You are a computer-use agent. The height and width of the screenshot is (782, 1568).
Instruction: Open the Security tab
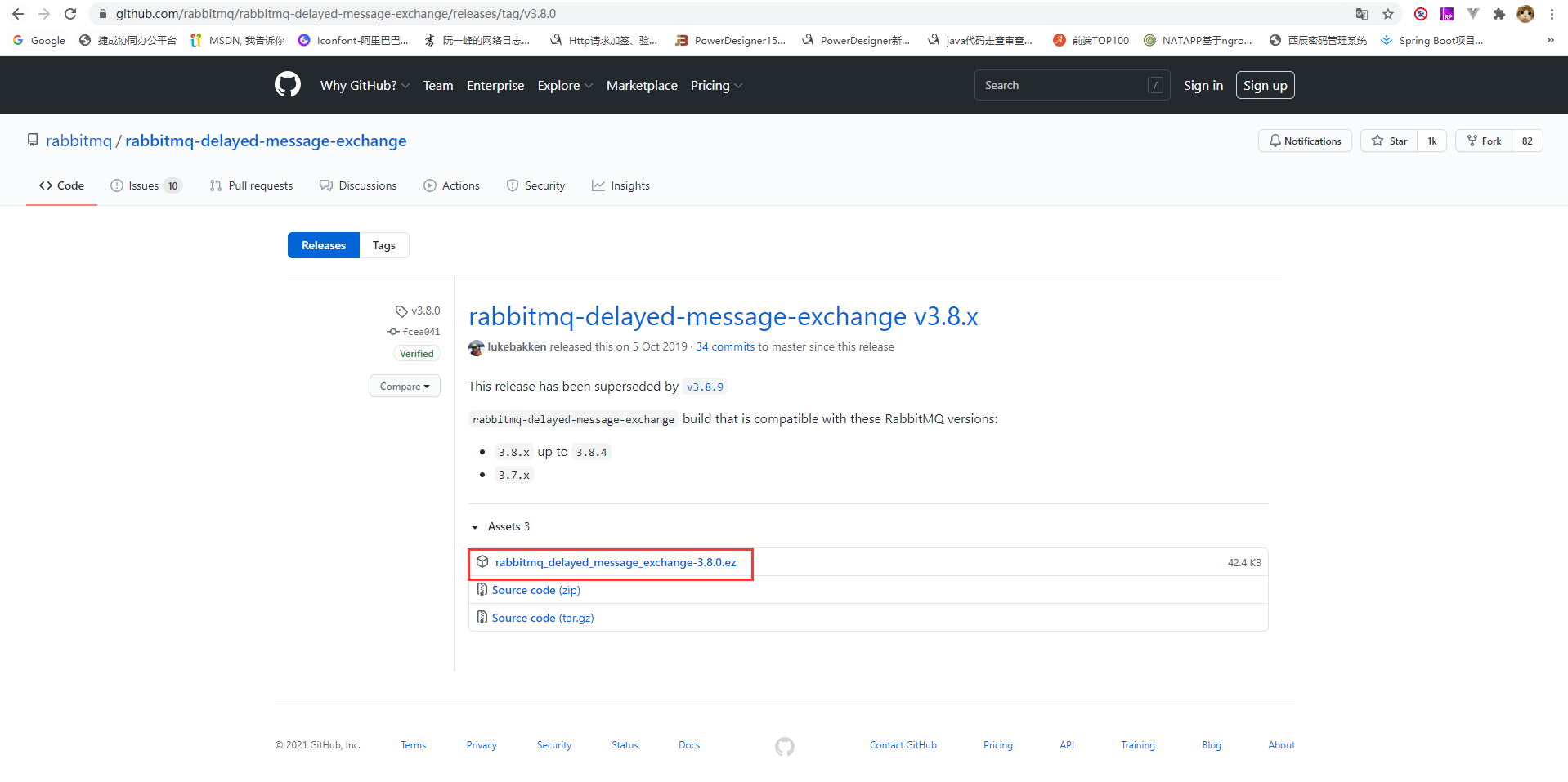click(x=536, y=185)
